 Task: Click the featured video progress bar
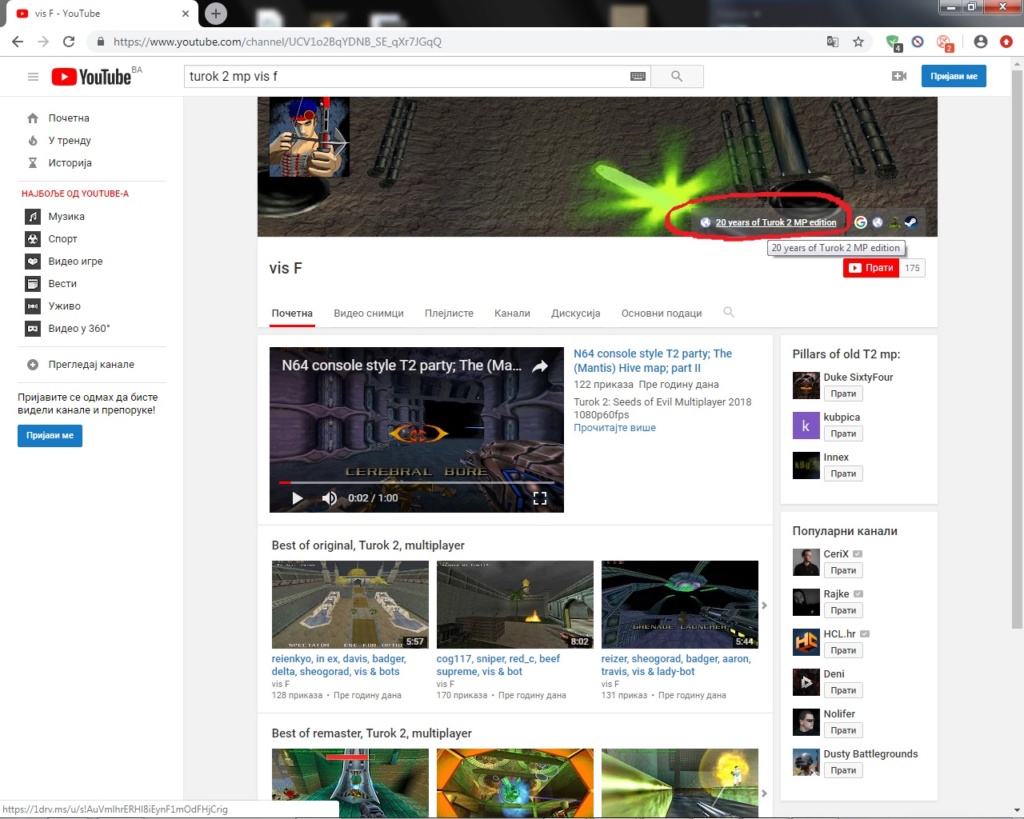click(x=417, y=483)
